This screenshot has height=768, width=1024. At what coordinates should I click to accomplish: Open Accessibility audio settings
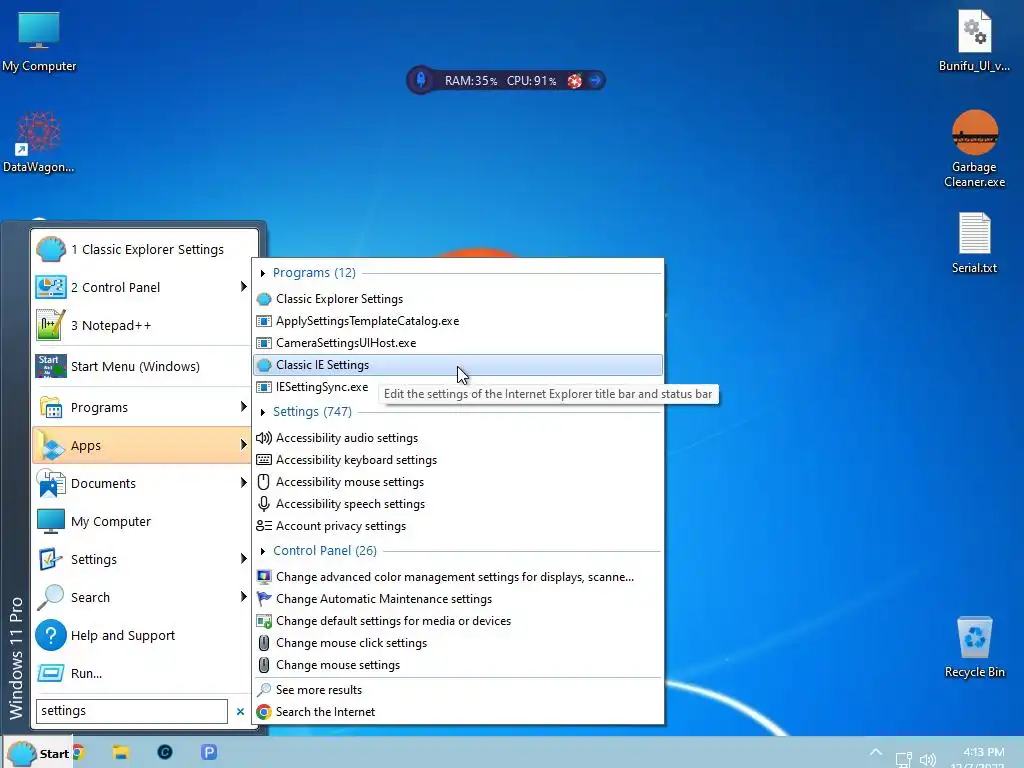pyautogui.click(x=458, y=438)
